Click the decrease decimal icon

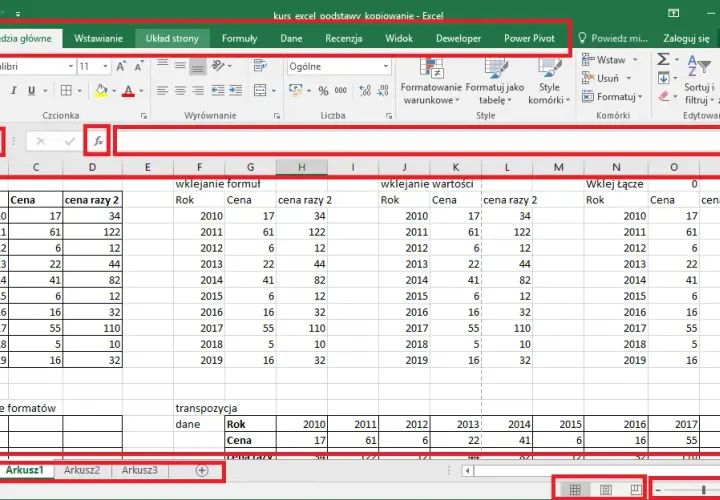point(383,90)
